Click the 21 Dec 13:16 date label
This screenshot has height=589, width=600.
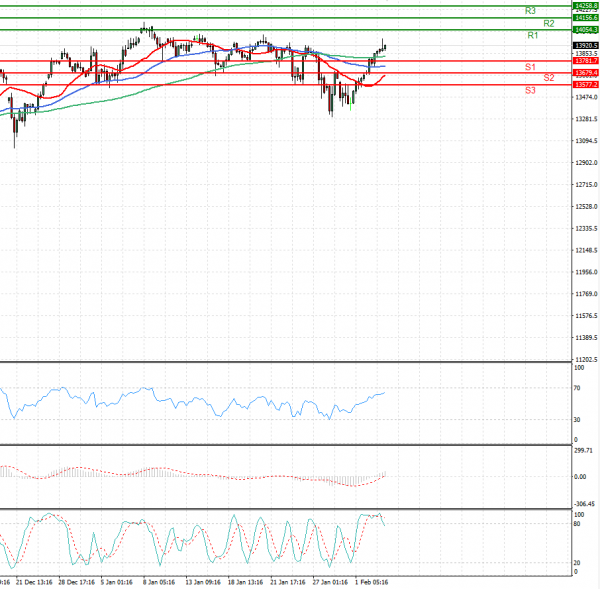(x=34, y=582)
